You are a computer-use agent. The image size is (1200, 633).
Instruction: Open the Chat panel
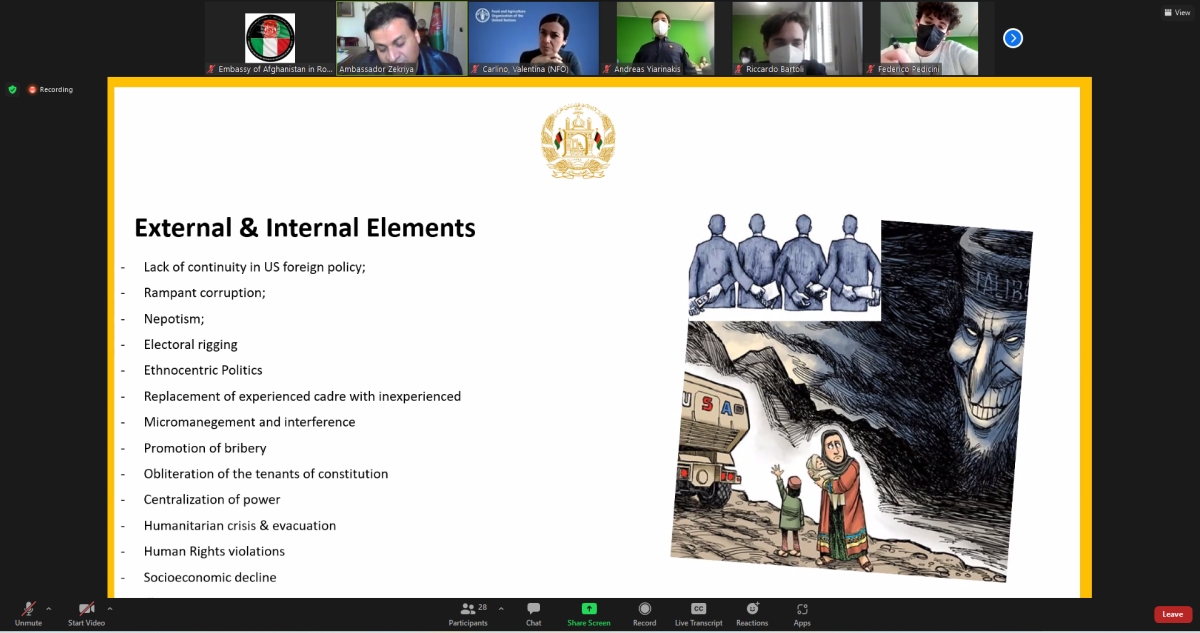pos(534,613)
